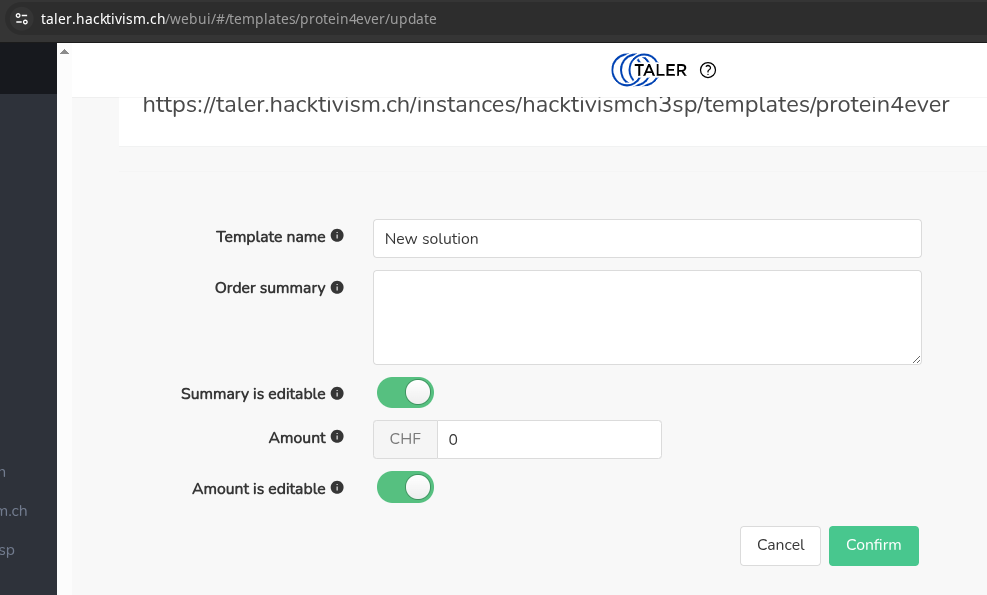Click the scroll up arrow of page
Screen dimensions: 987x595
(64, 52)
